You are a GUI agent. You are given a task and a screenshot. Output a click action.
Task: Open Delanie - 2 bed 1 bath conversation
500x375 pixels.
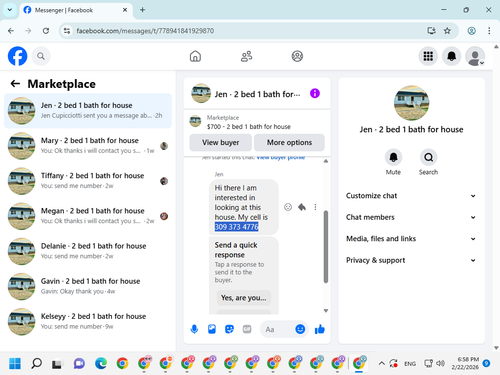tap(88, 251)
